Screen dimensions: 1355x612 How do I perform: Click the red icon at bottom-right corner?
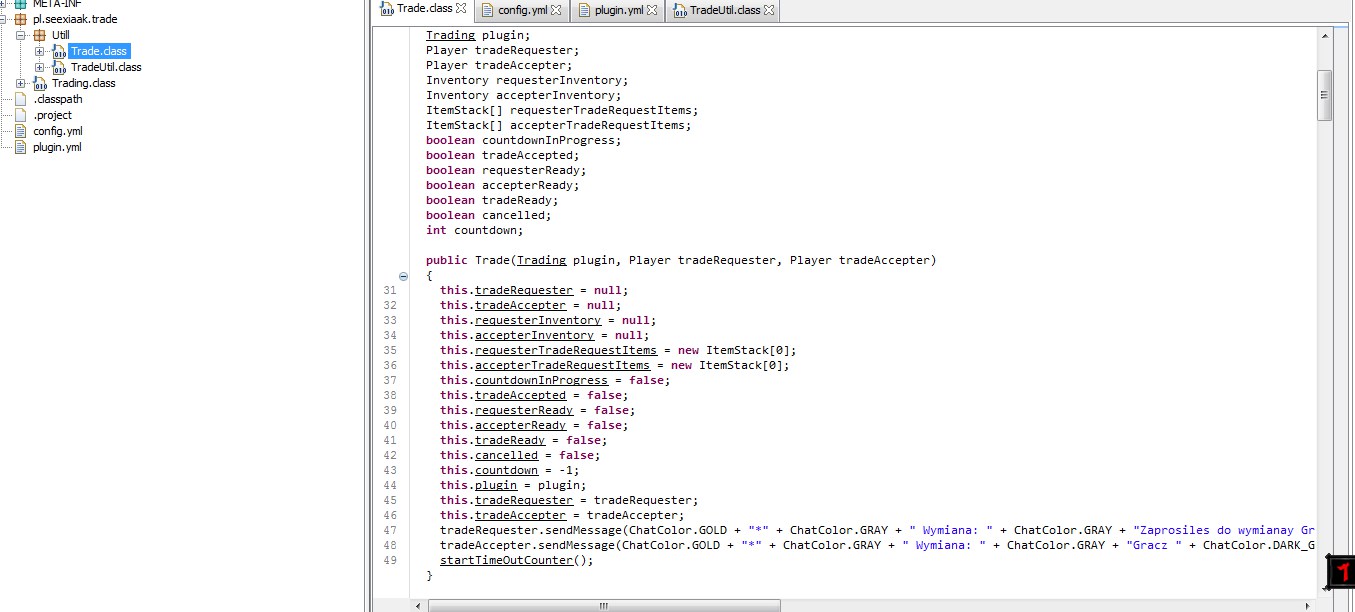click(1340, 573)
